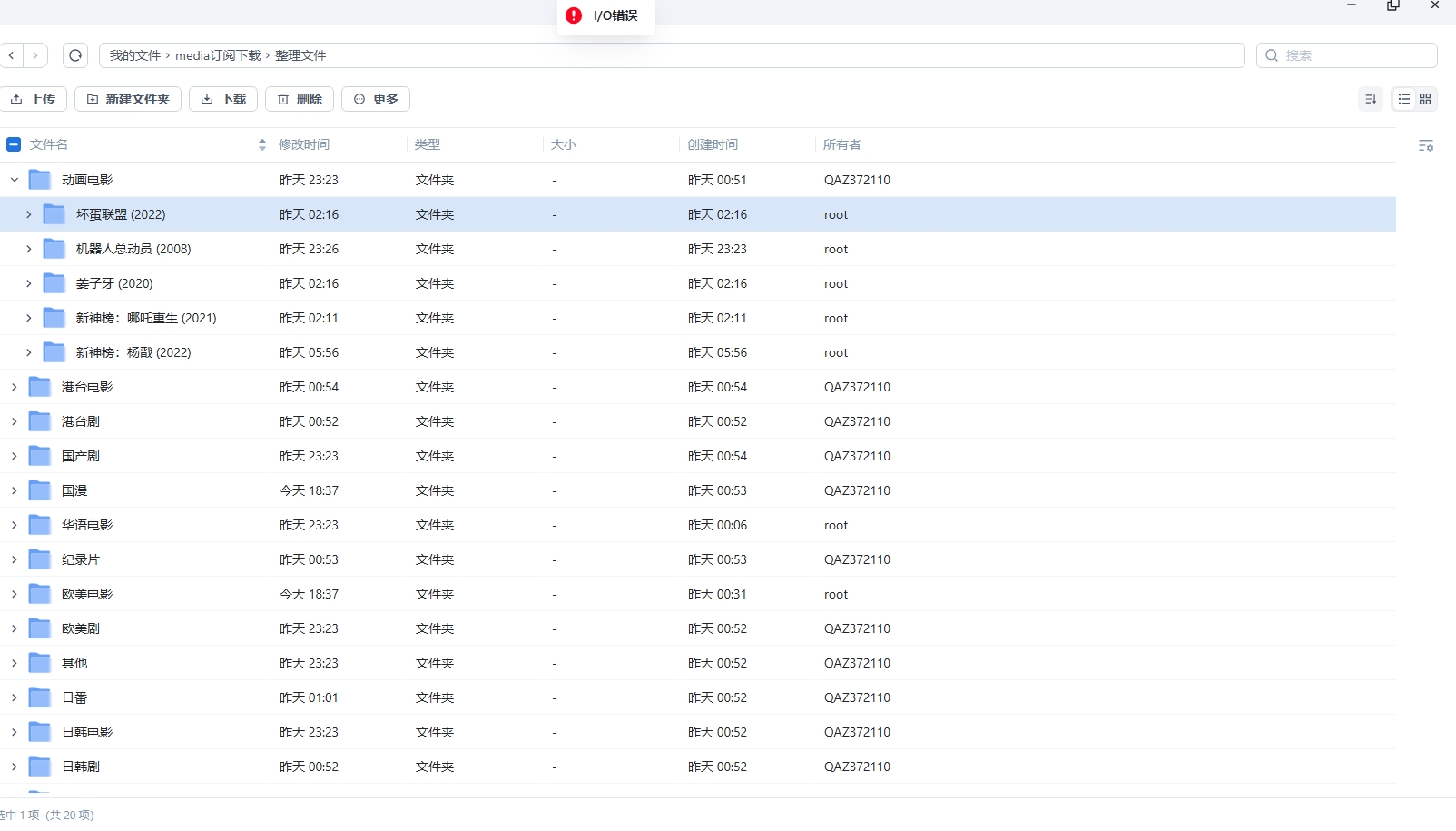
Task: Select the 日韩剧 folder icon
Action: coord(40,767)
